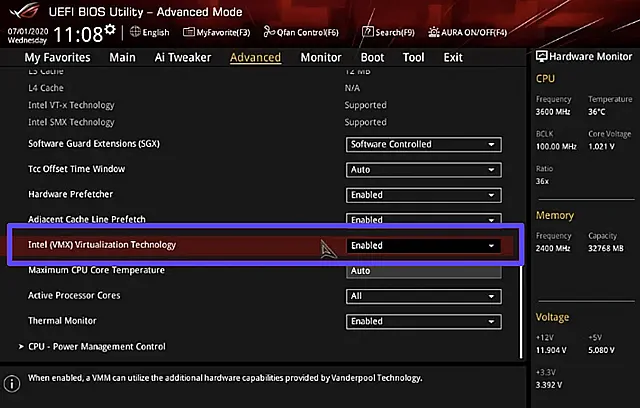
Task: Click CPU temperature value 36°C
Action: [x=596, y=112]
